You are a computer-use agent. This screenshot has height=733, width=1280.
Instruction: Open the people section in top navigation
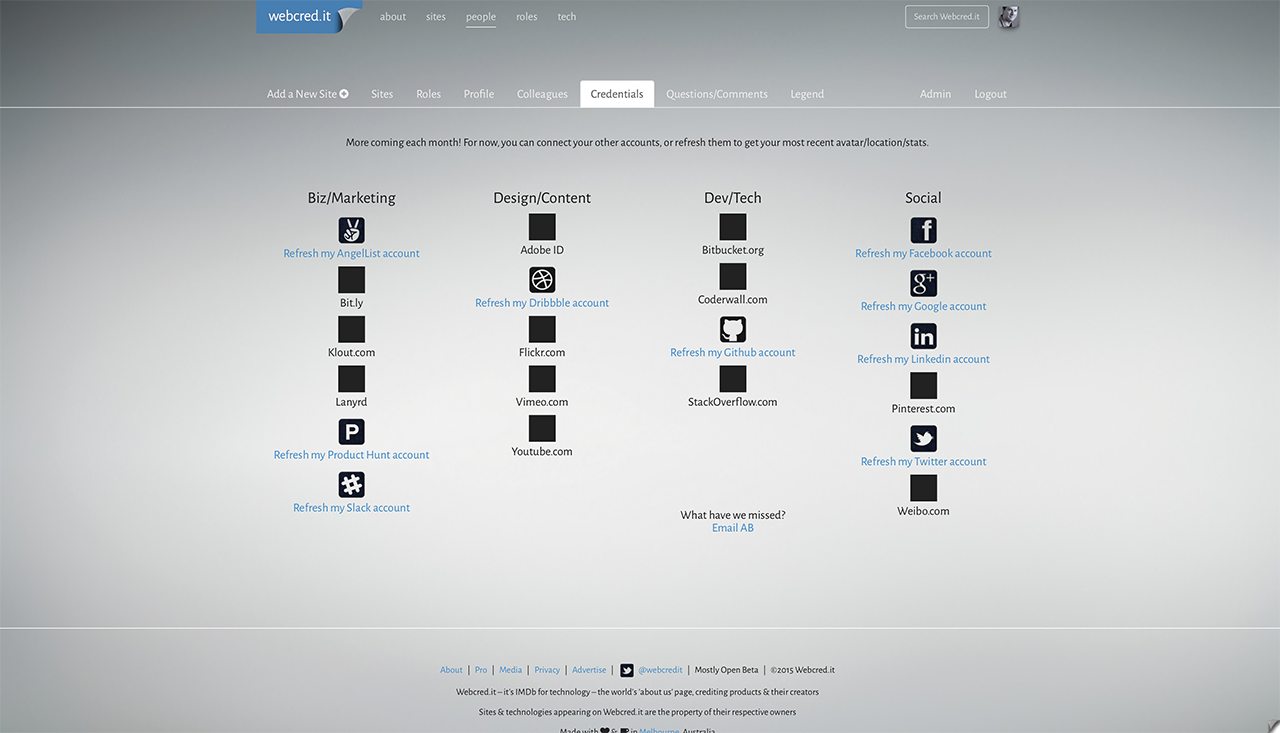[480, 16]
